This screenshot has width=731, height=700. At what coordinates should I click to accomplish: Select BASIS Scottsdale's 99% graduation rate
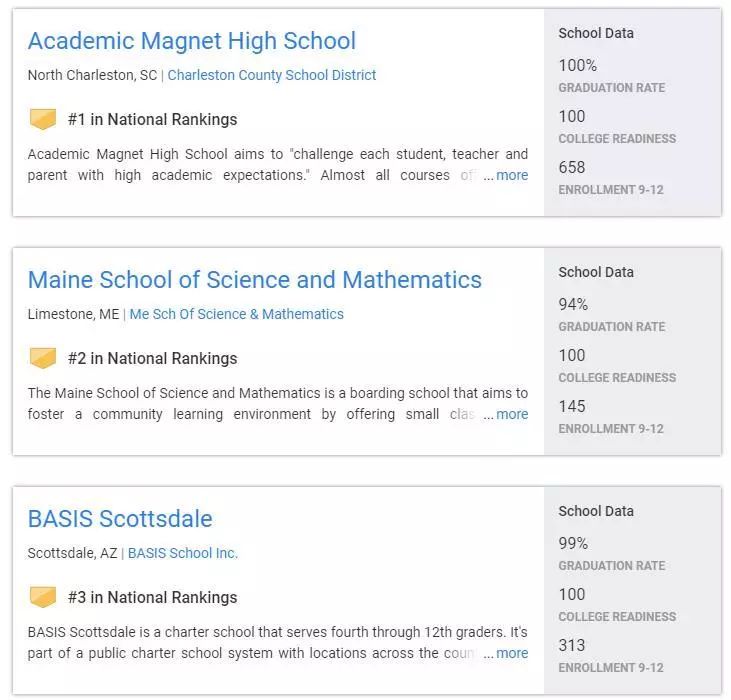pyautogui.click(x=573, y=544)
